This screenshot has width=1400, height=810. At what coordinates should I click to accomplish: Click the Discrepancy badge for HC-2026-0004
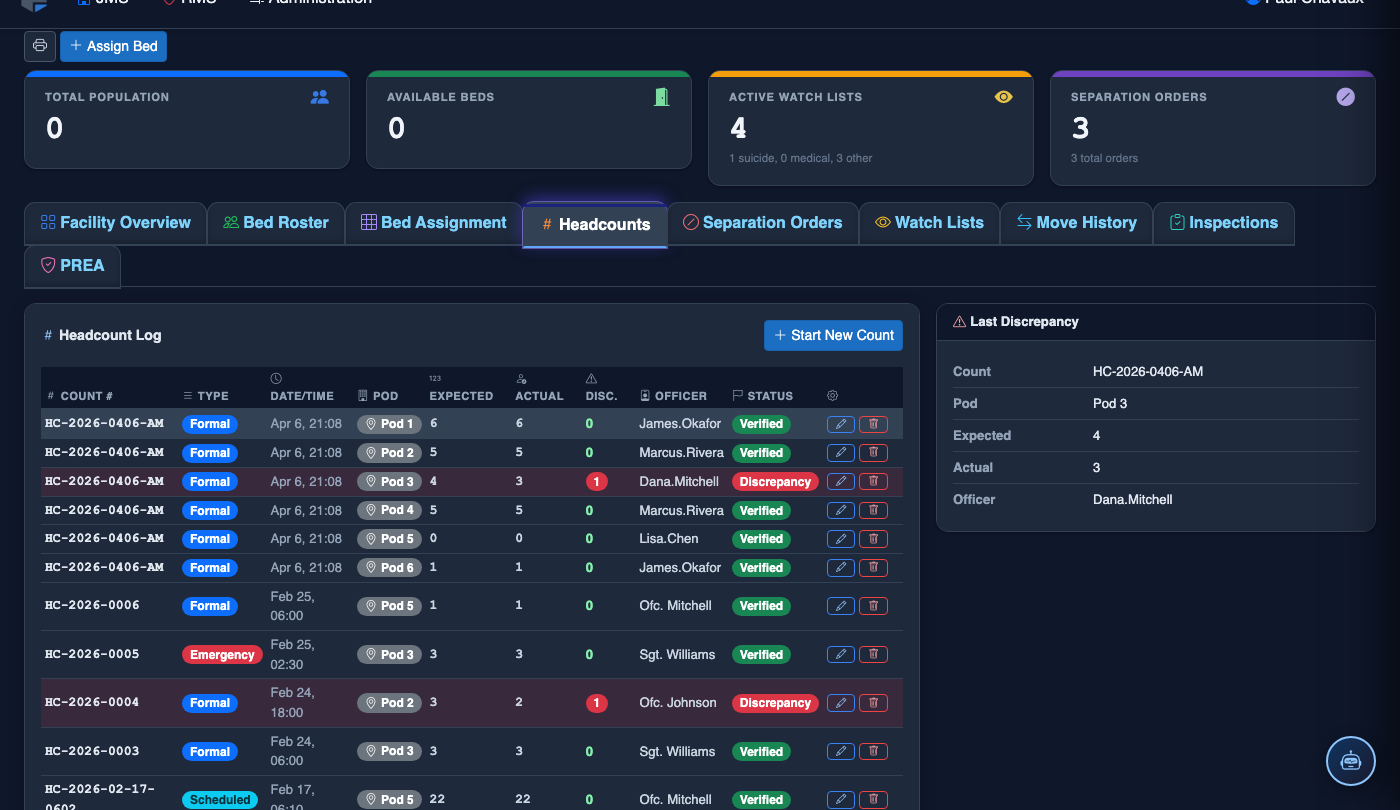tap(775, 703)
